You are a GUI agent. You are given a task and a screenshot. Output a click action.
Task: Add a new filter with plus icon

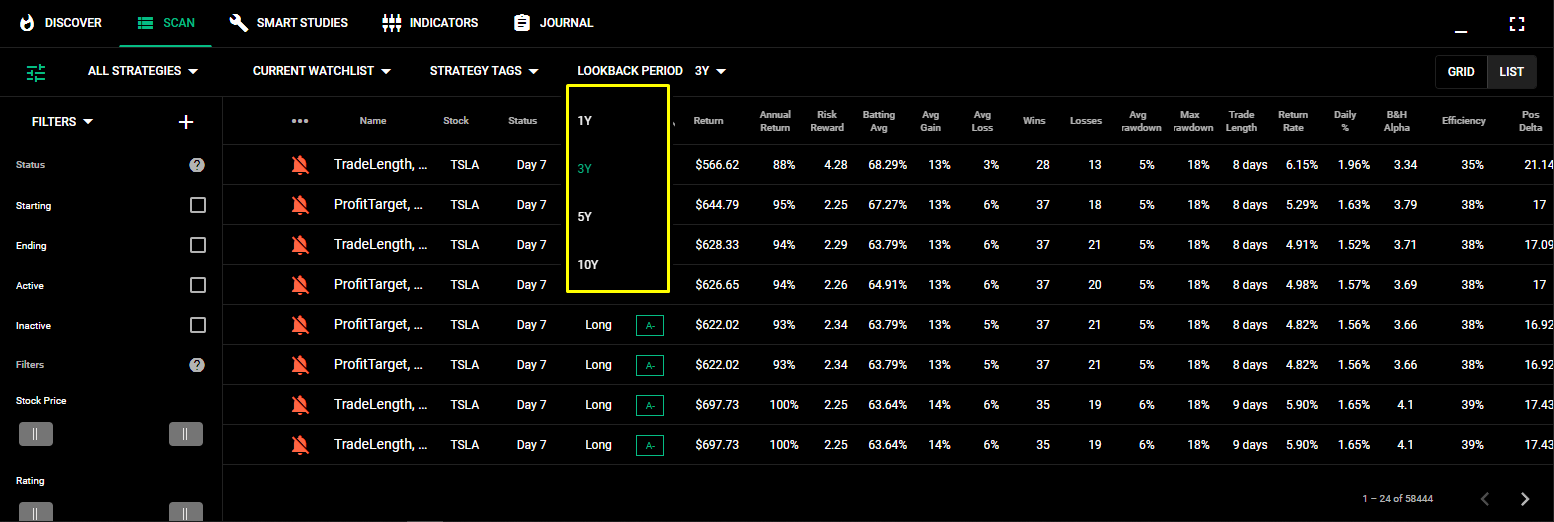tap(185, 122)
